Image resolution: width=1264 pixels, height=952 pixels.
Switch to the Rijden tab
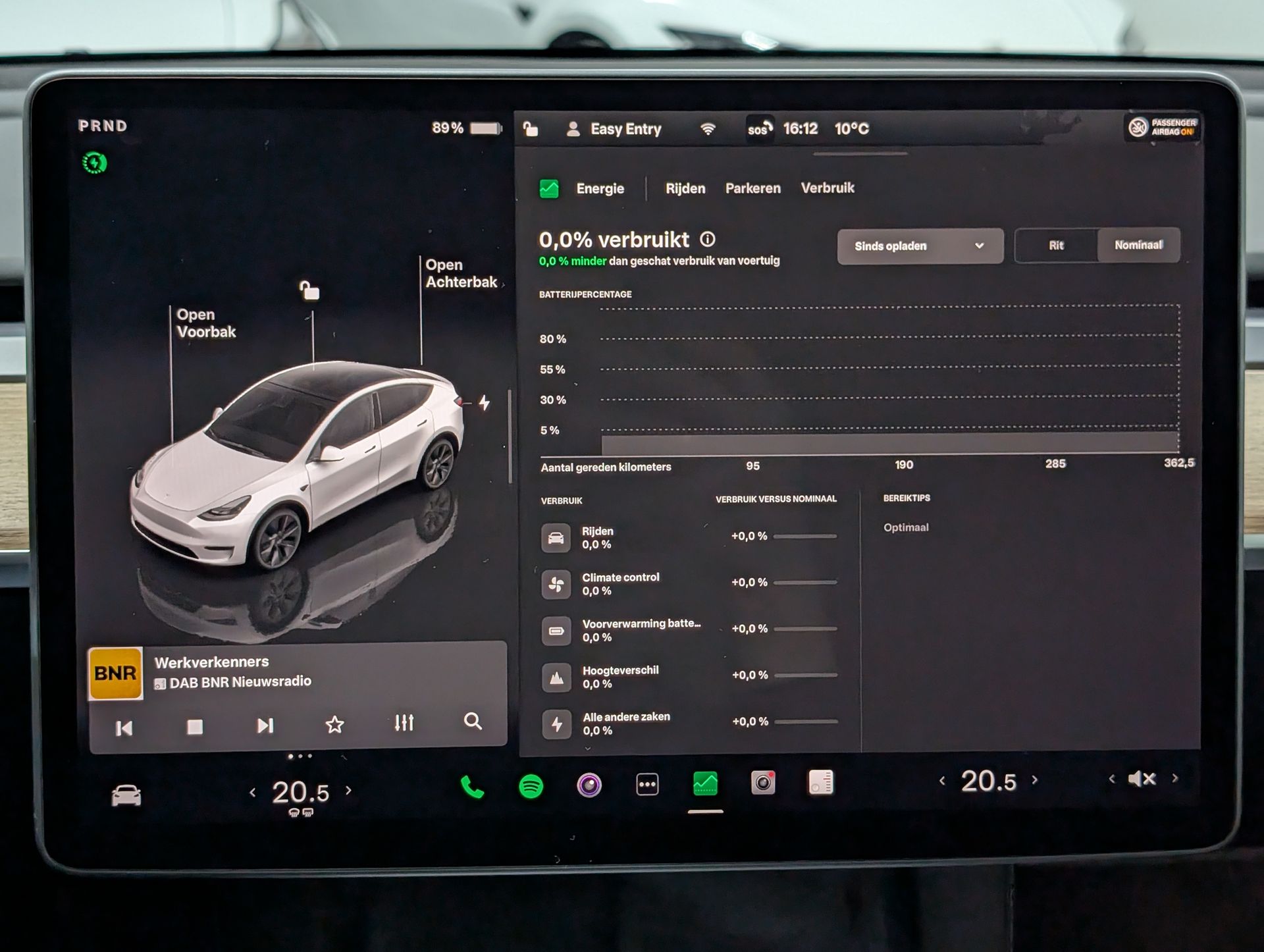point(685,188)
